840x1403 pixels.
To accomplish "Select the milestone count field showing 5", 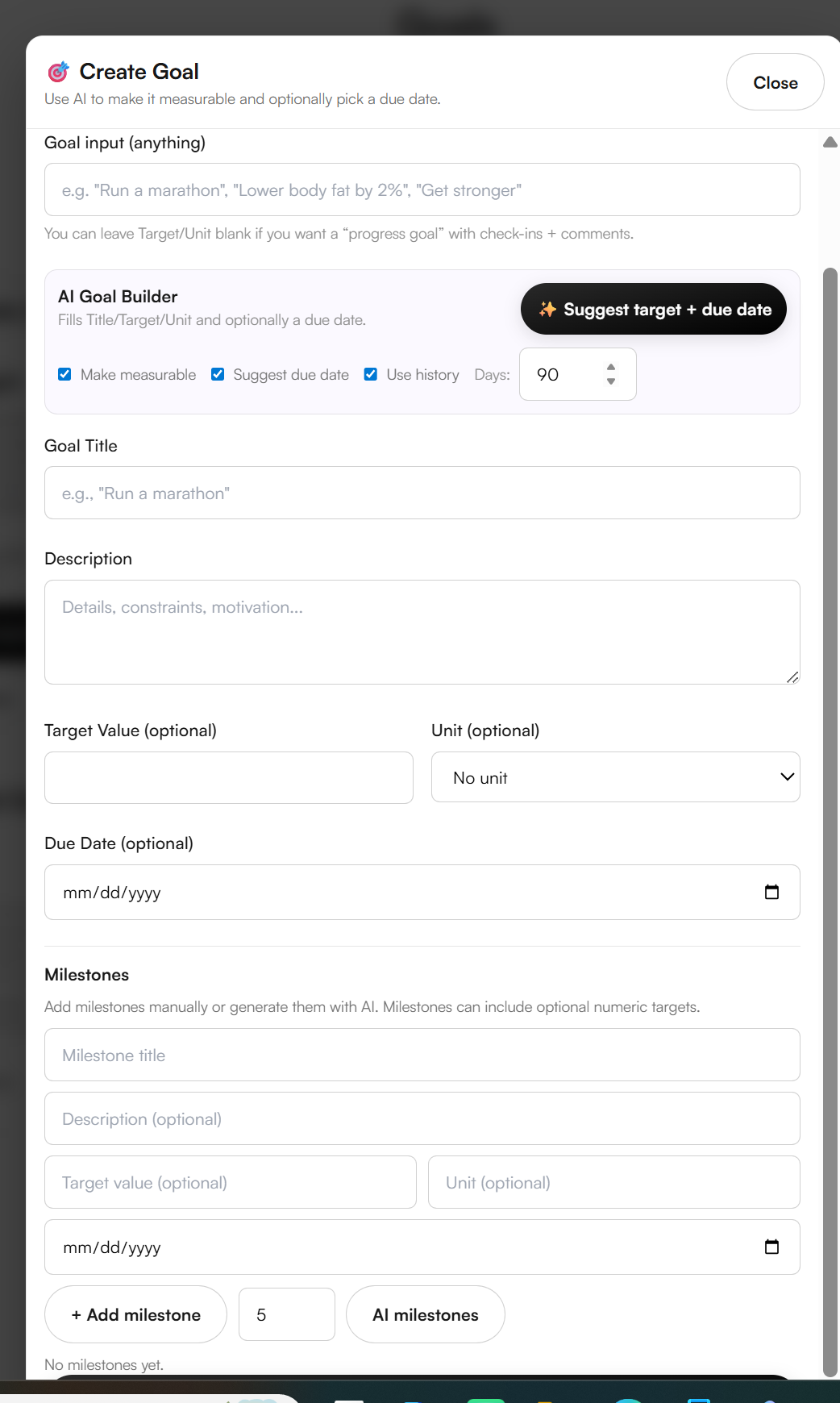I will (x=286, y=1314).
